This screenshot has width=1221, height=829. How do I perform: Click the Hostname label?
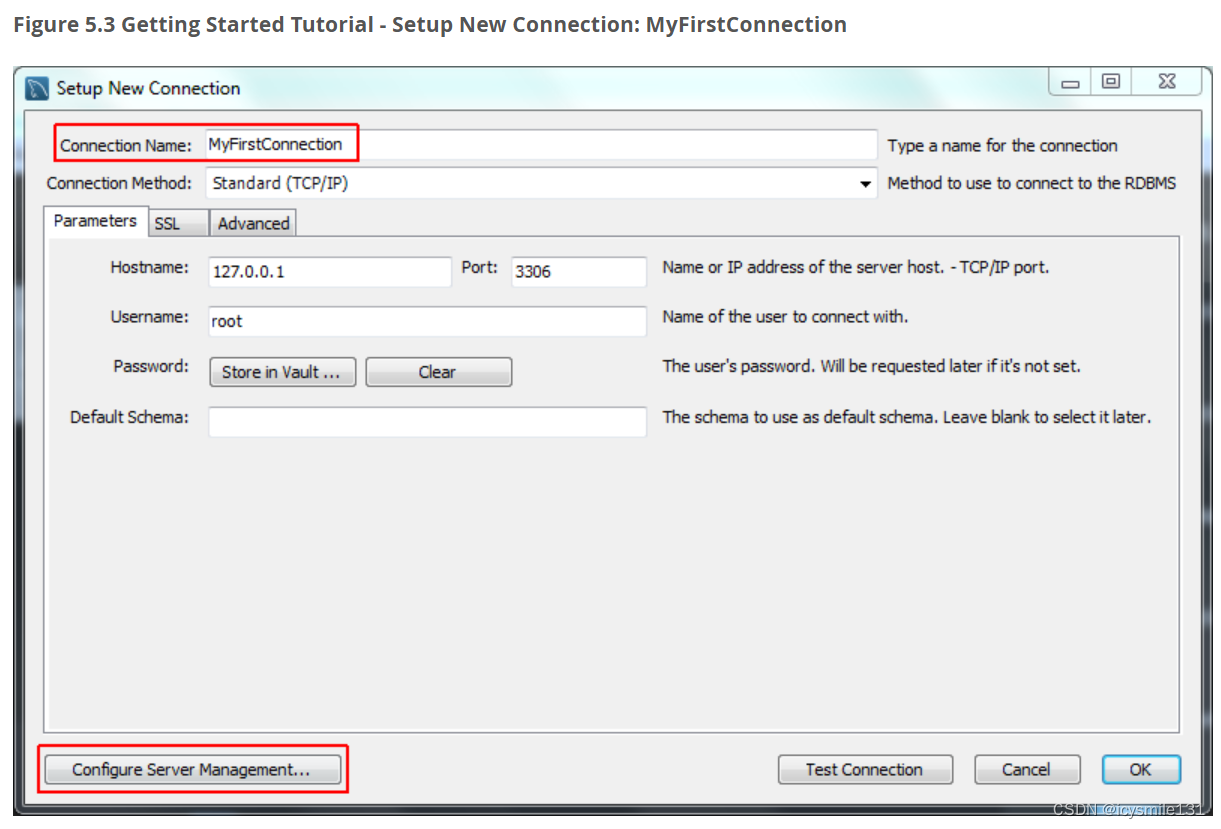[x=149, y=267]
